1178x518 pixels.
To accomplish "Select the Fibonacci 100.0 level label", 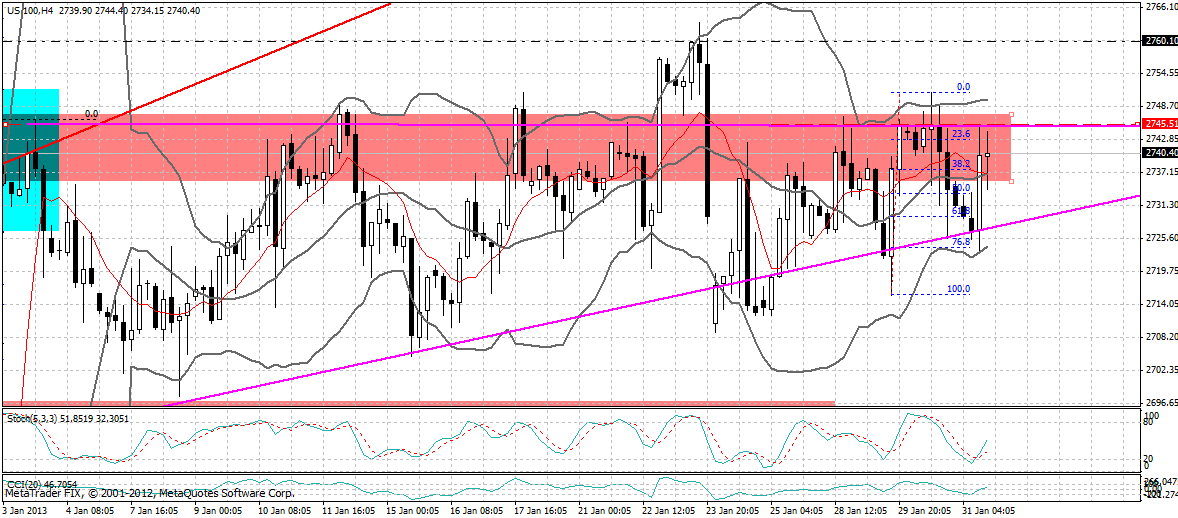I will coord(959,289).
